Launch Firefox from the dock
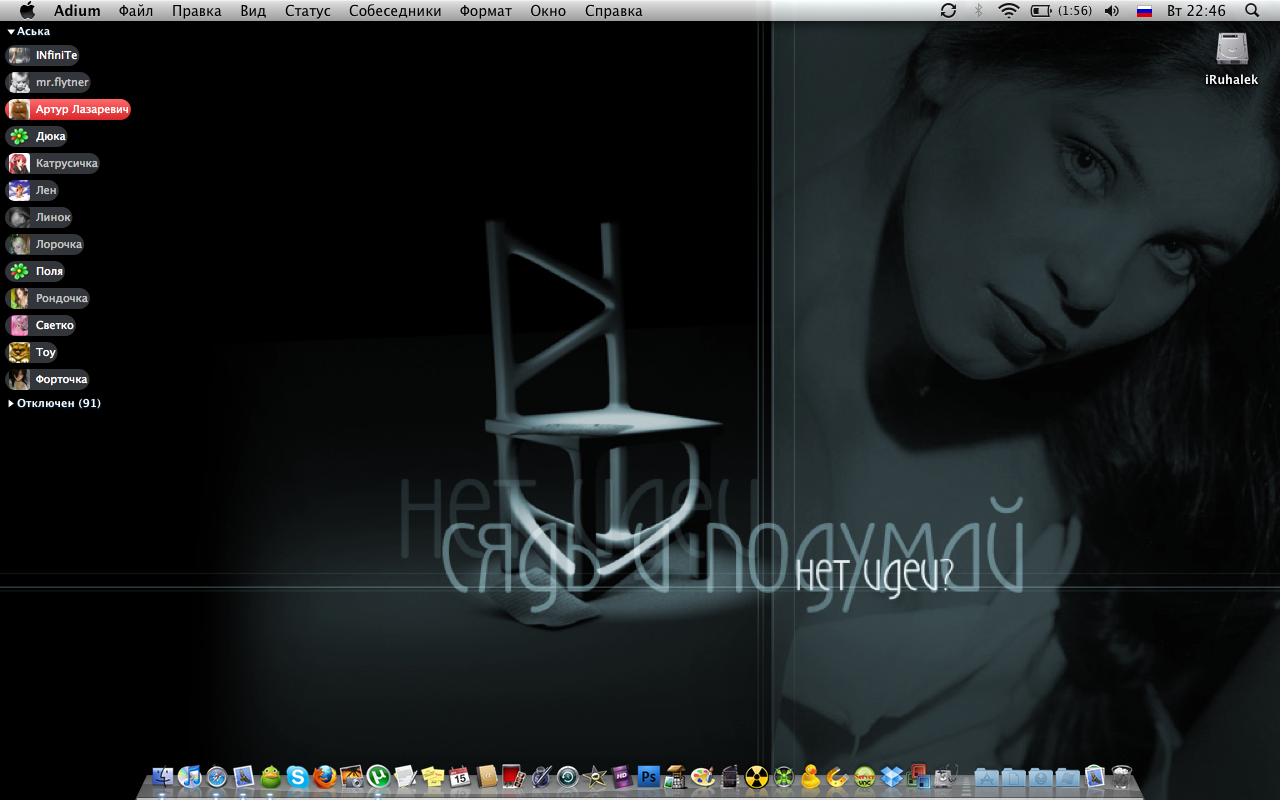 click(324, 776)
